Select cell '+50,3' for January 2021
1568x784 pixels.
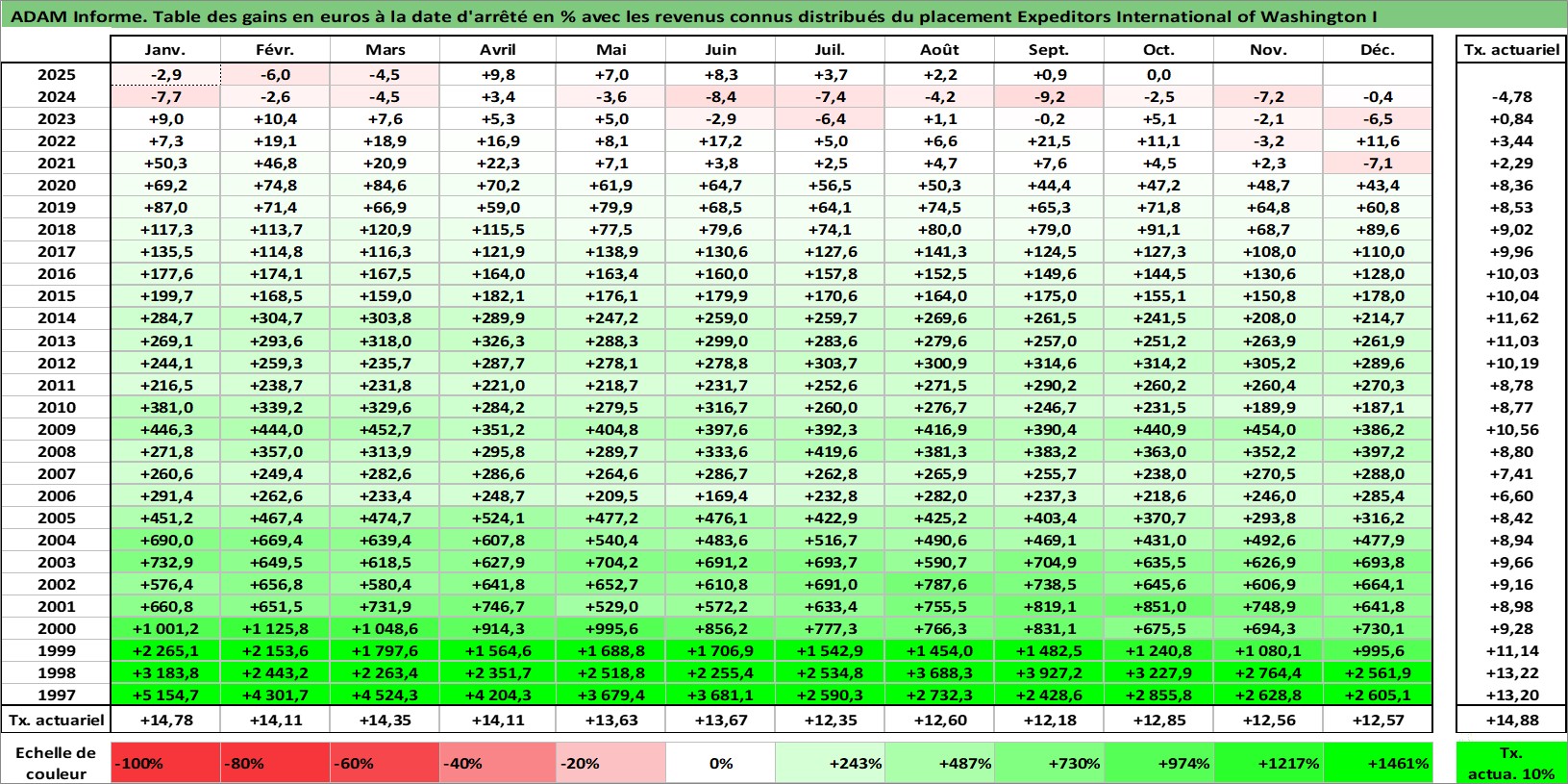[x=165, y=163]
